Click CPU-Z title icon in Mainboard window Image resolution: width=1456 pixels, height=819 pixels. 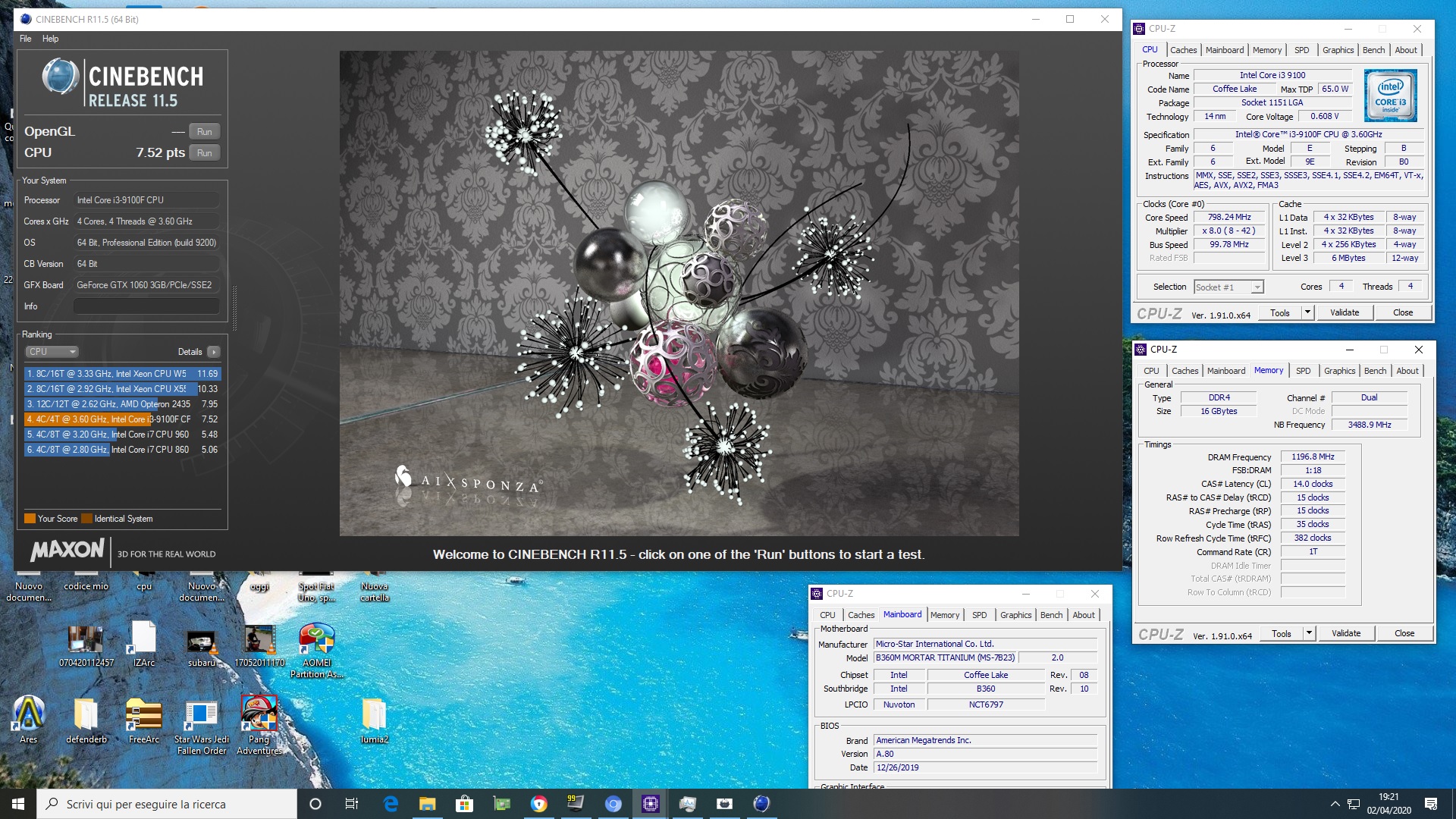click(x=817, y=594)
